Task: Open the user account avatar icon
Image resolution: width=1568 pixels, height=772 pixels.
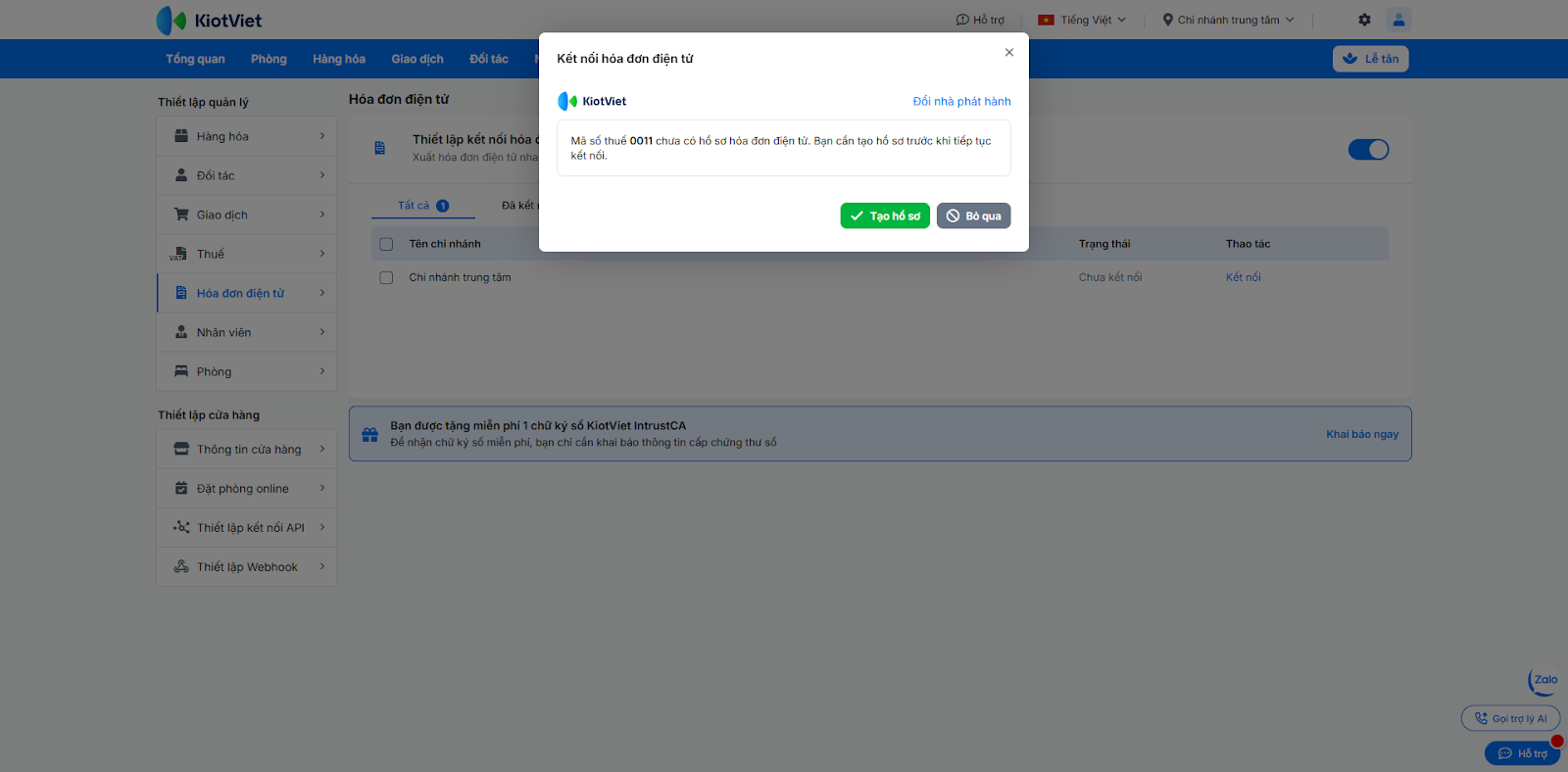Action: tap(1398, 20)
